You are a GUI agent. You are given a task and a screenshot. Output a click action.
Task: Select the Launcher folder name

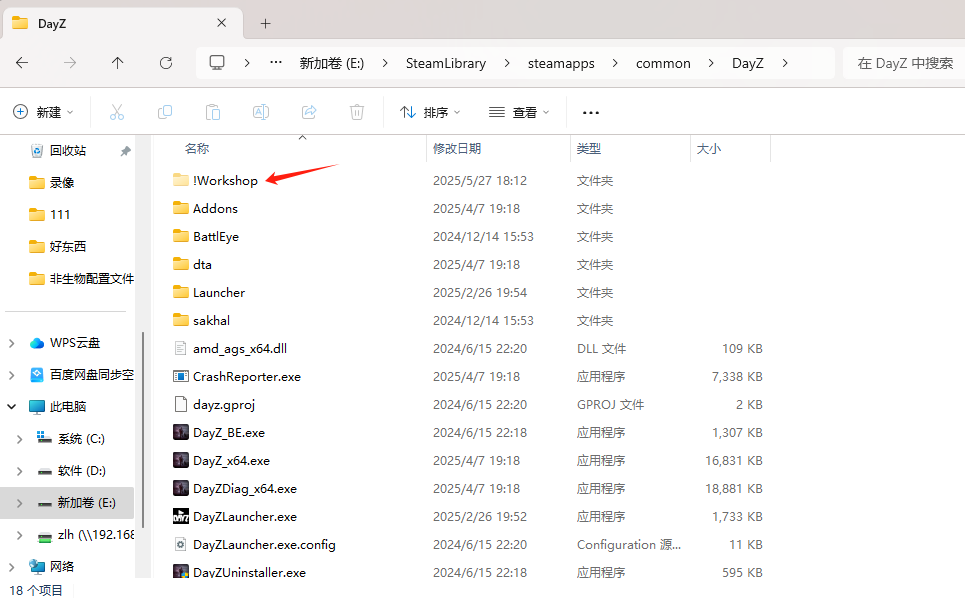219,292
